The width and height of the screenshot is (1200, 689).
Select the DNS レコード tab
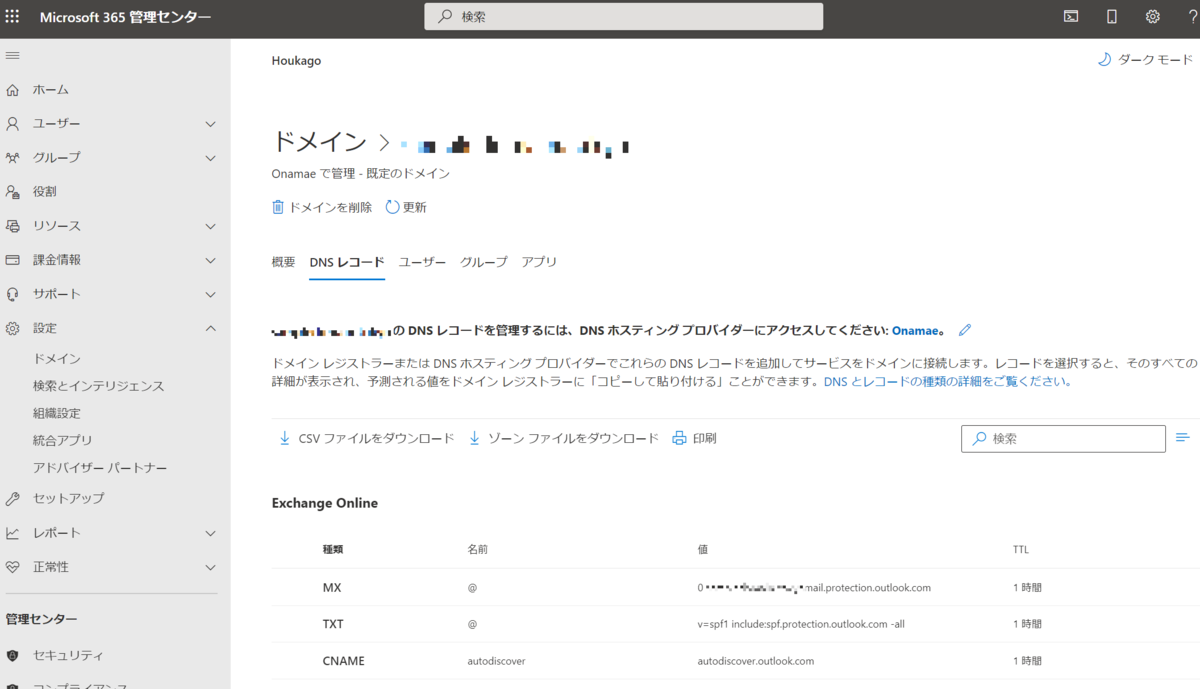click(347, 262)
